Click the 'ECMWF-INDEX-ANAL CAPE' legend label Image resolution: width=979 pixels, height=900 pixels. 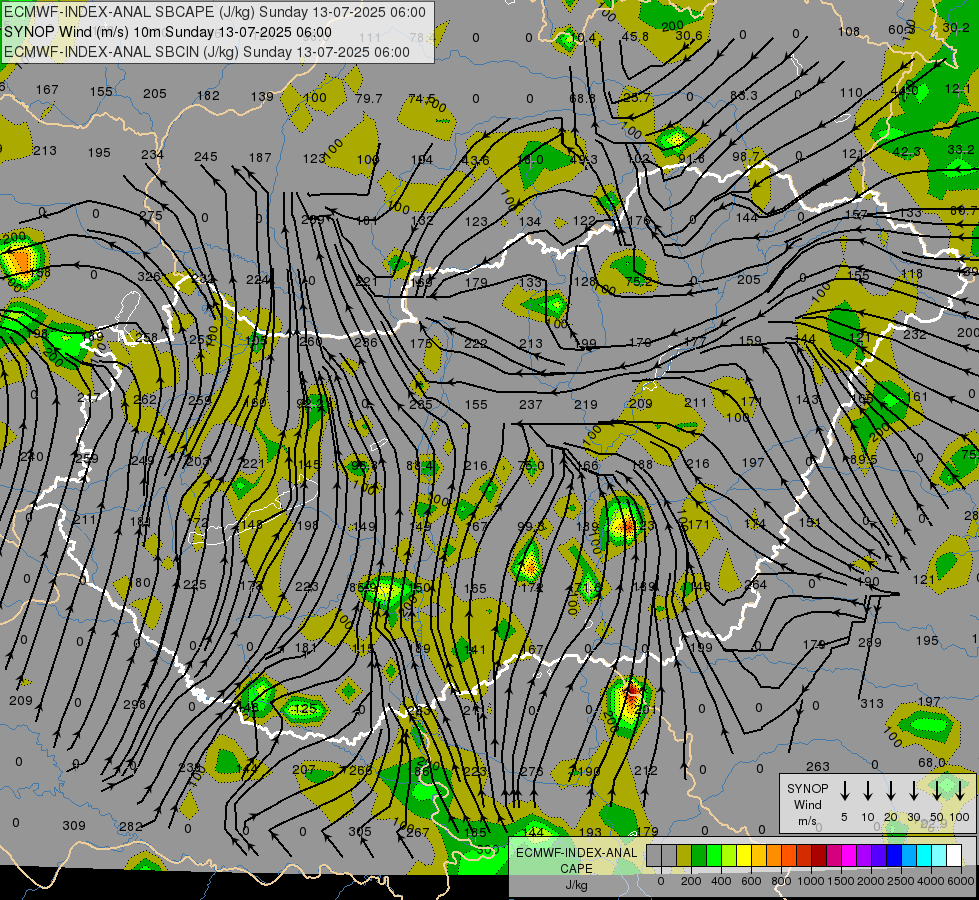(576, 861)
